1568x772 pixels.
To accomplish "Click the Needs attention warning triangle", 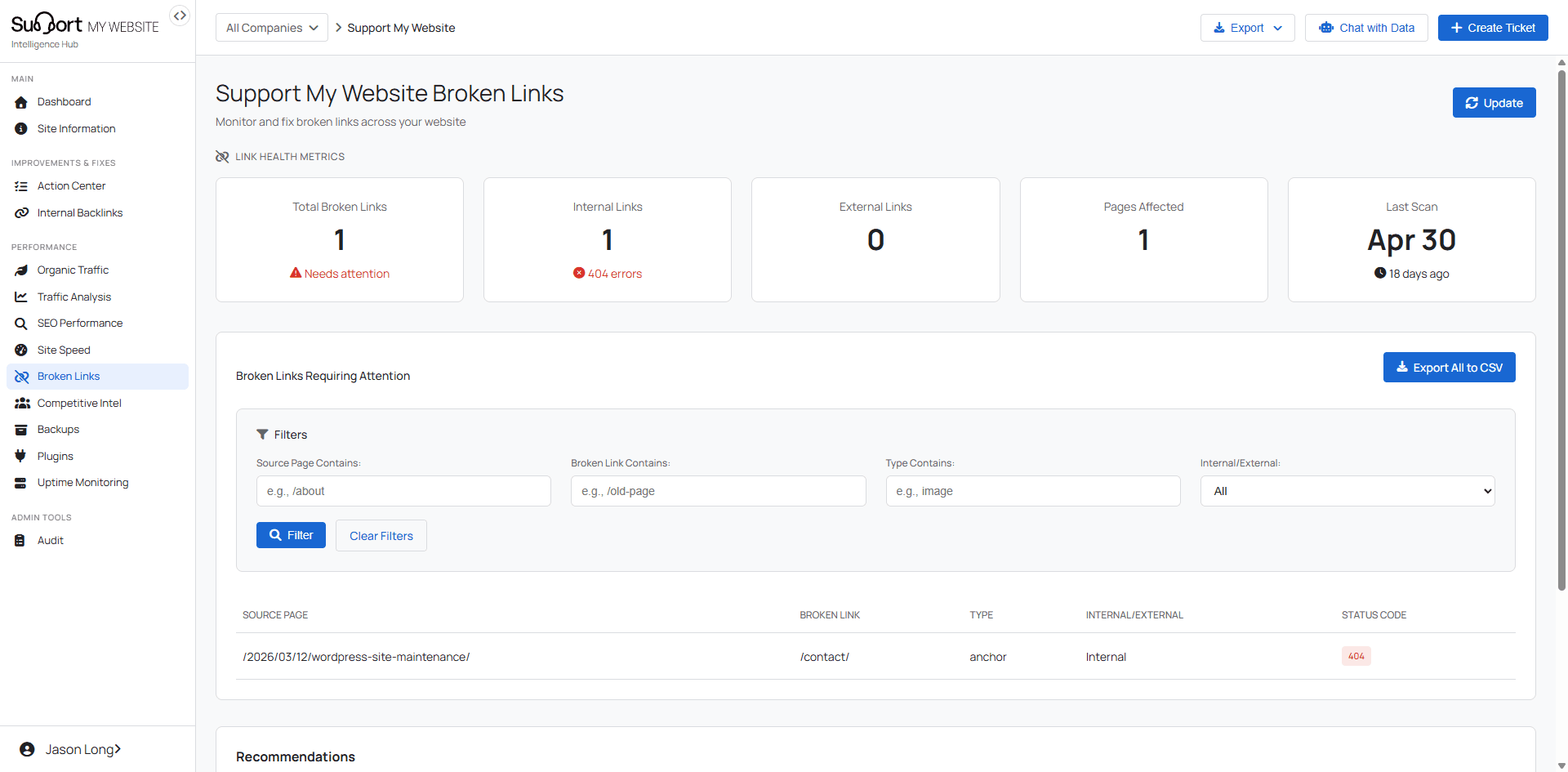I will click(296, 273).
